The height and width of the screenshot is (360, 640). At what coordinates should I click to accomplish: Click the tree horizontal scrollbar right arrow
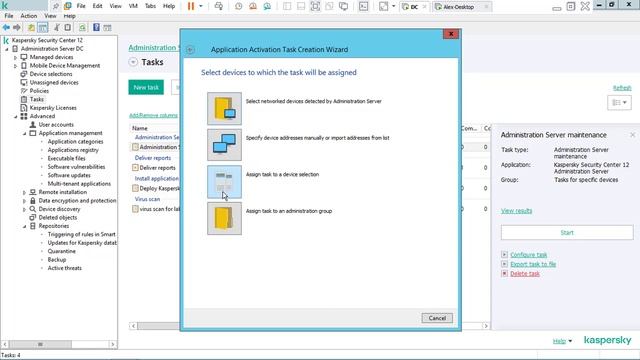113,344
